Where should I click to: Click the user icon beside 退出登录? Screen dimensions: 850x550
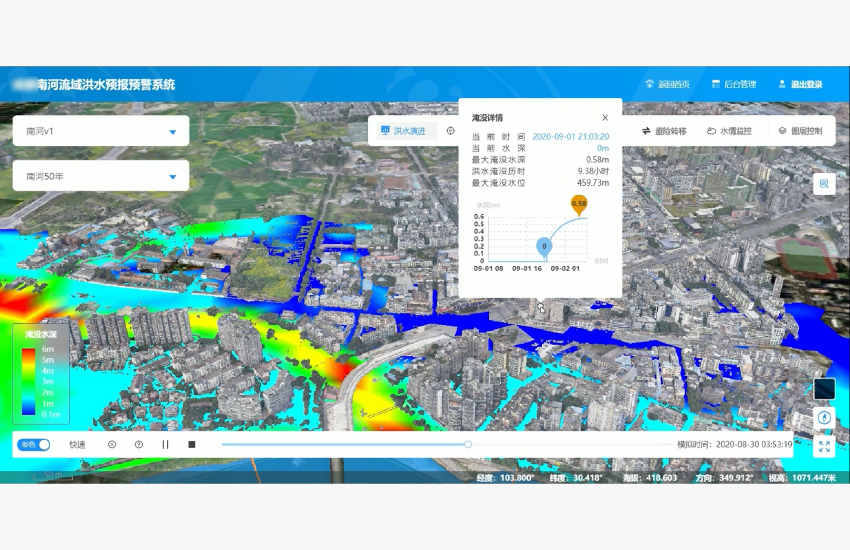point(782,84)
